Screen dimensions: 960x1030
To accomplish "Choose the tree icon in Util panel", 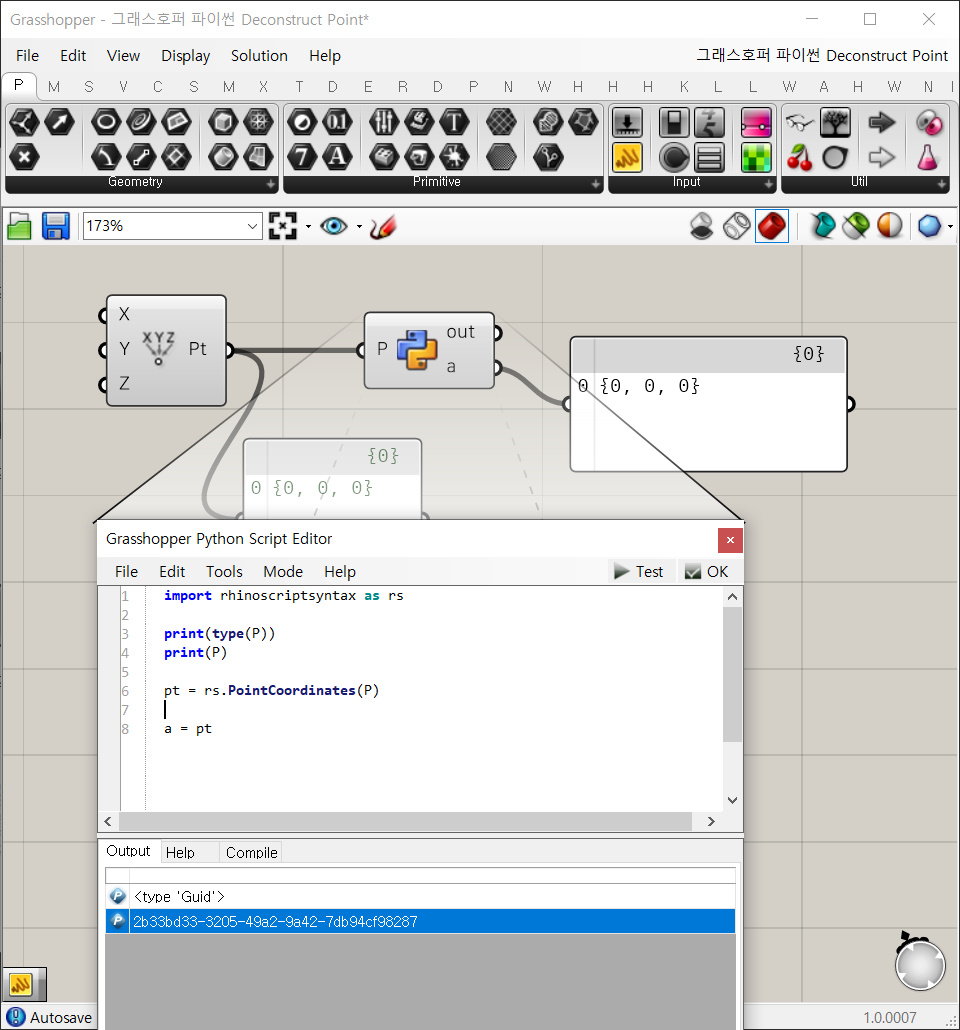I will click(835, 123).
